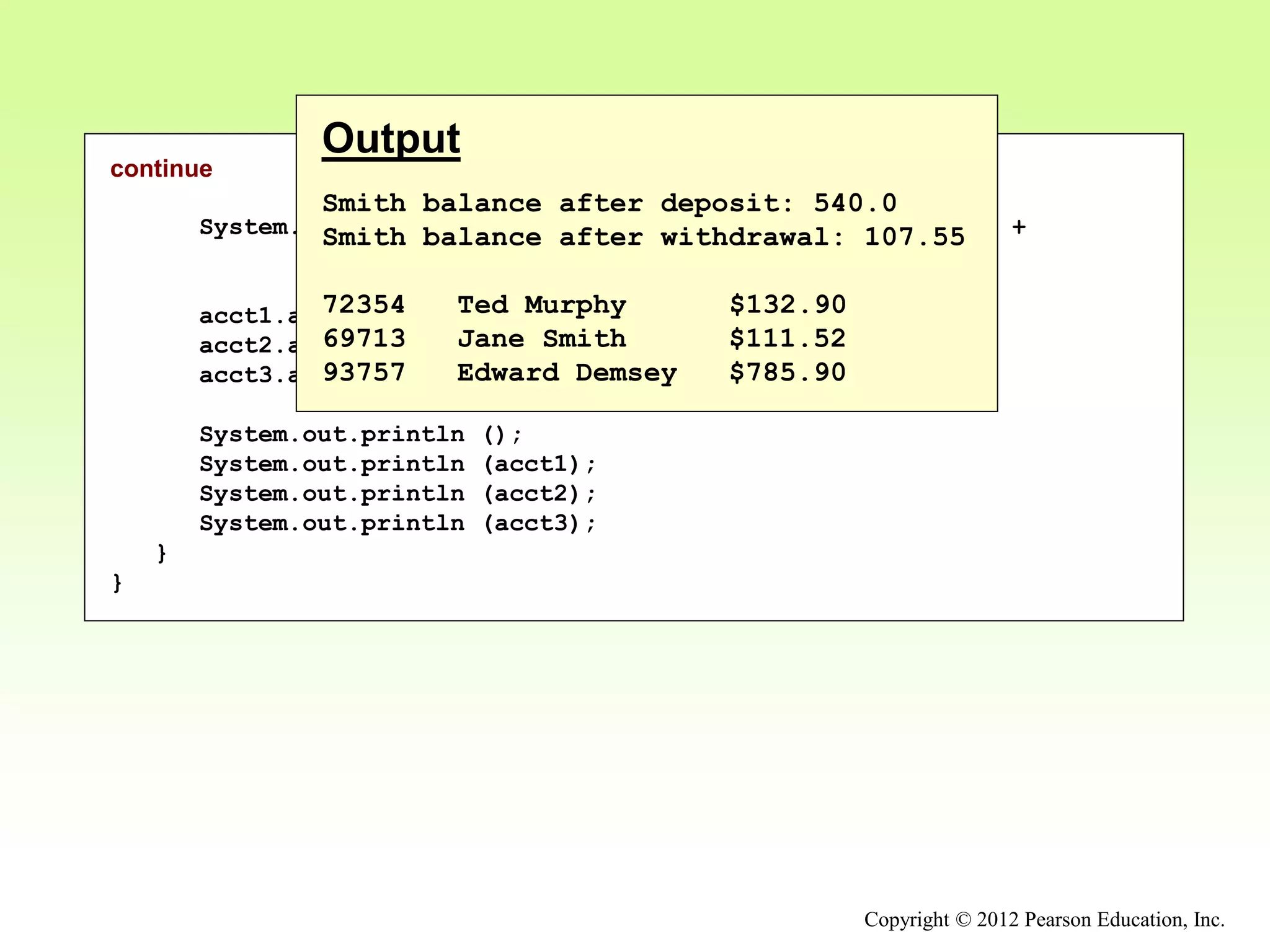Click the println (acct1) code line
Viewport: 1270px width, 952px height.
pyautogui.click(x=397, y=464)
